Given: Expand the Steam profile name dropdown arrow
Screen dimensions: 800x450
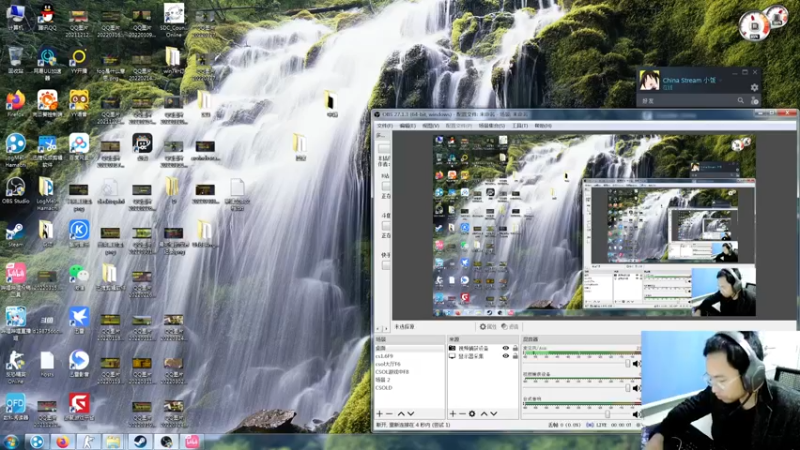Looking at the screenshot, I should tap(720, 81).
